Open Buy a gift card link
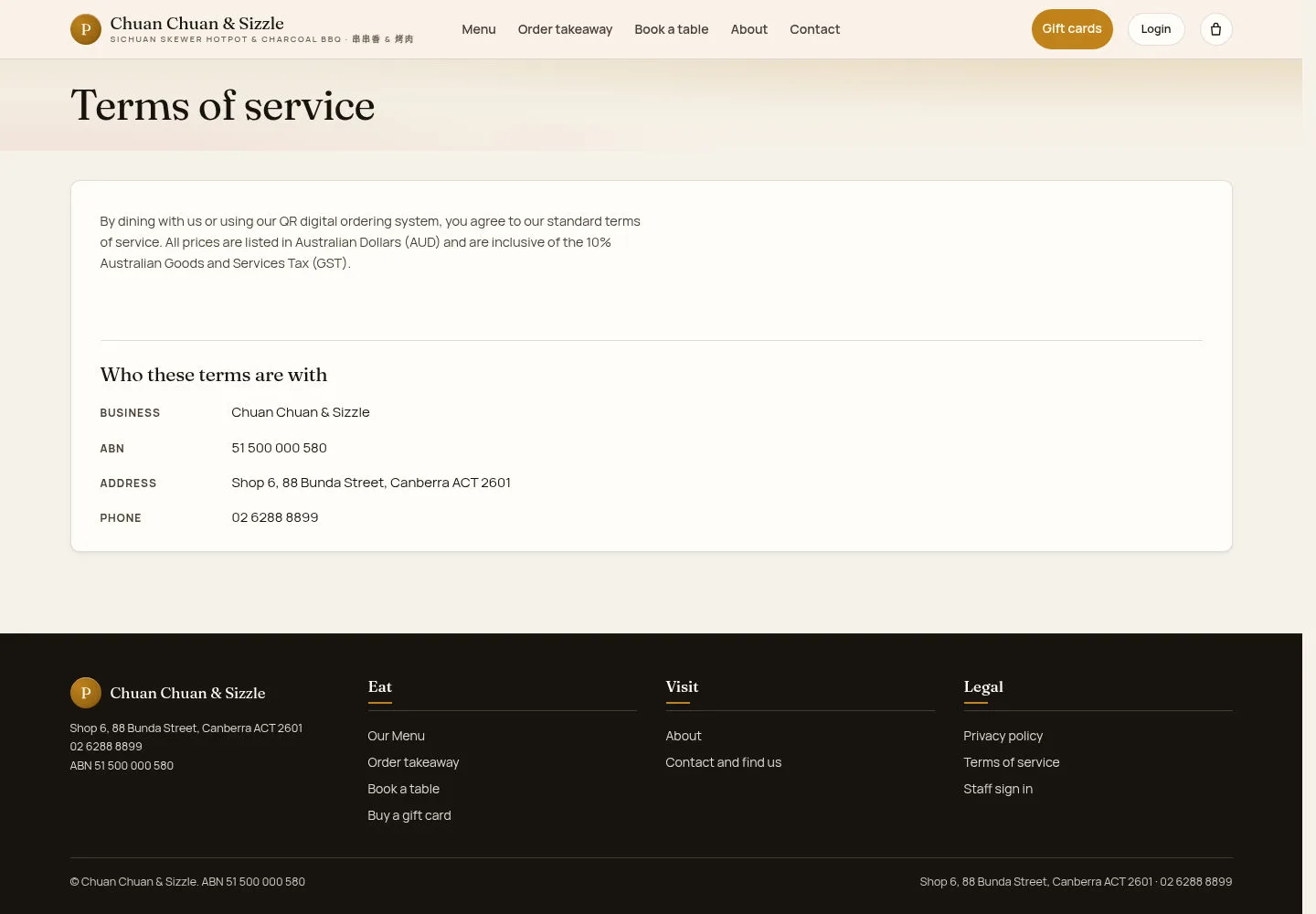This screenshot has height=914, width=1316. click(409, 815)
